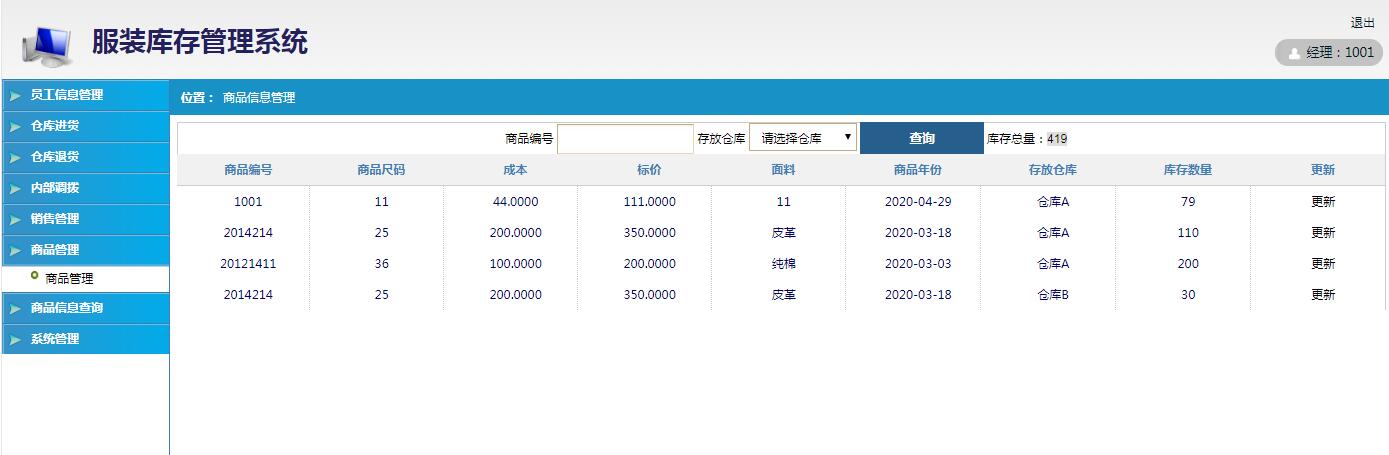Click stock quantity cell 30
1389x455 pixels.
pyautogui.click(x=1188, y=295)
